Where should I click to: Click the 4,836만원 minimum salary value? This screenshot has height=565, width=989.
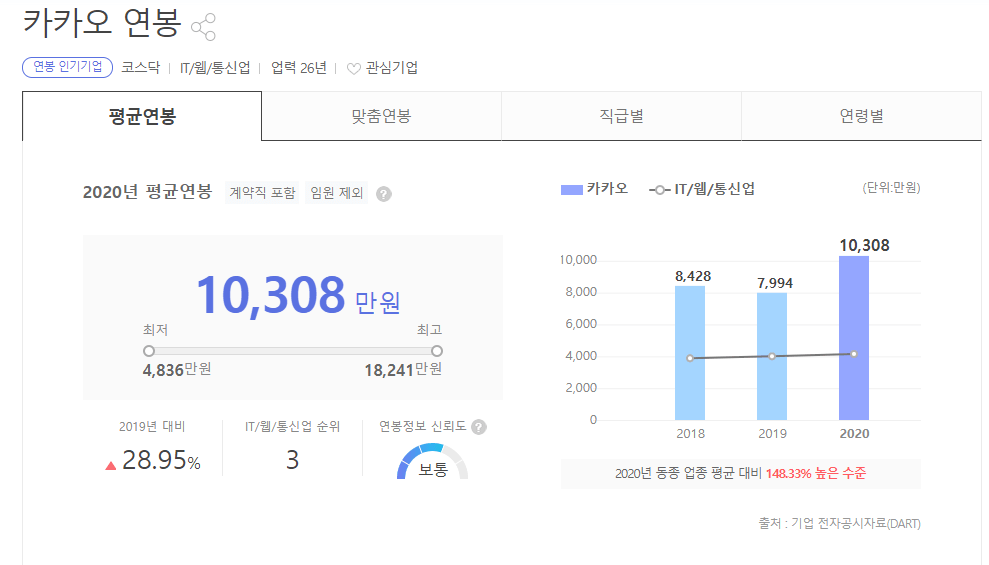(177, 370)
